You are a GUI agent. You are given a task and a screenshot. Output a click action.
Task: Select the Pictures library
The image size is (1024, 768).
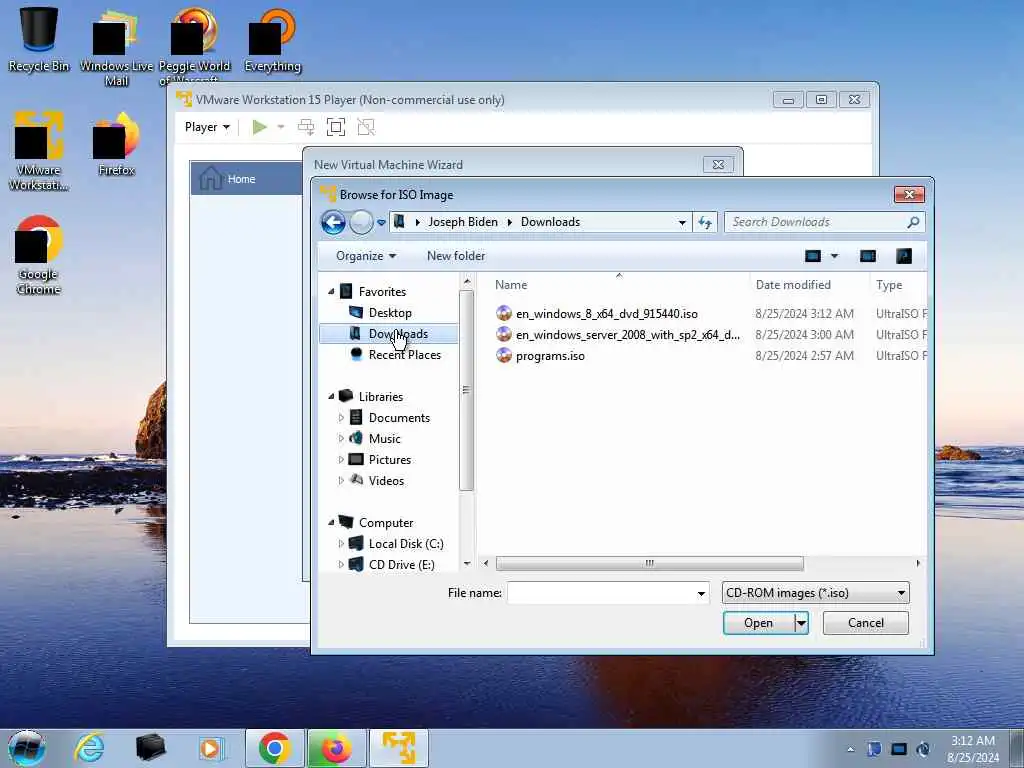[x=389, y=460]
